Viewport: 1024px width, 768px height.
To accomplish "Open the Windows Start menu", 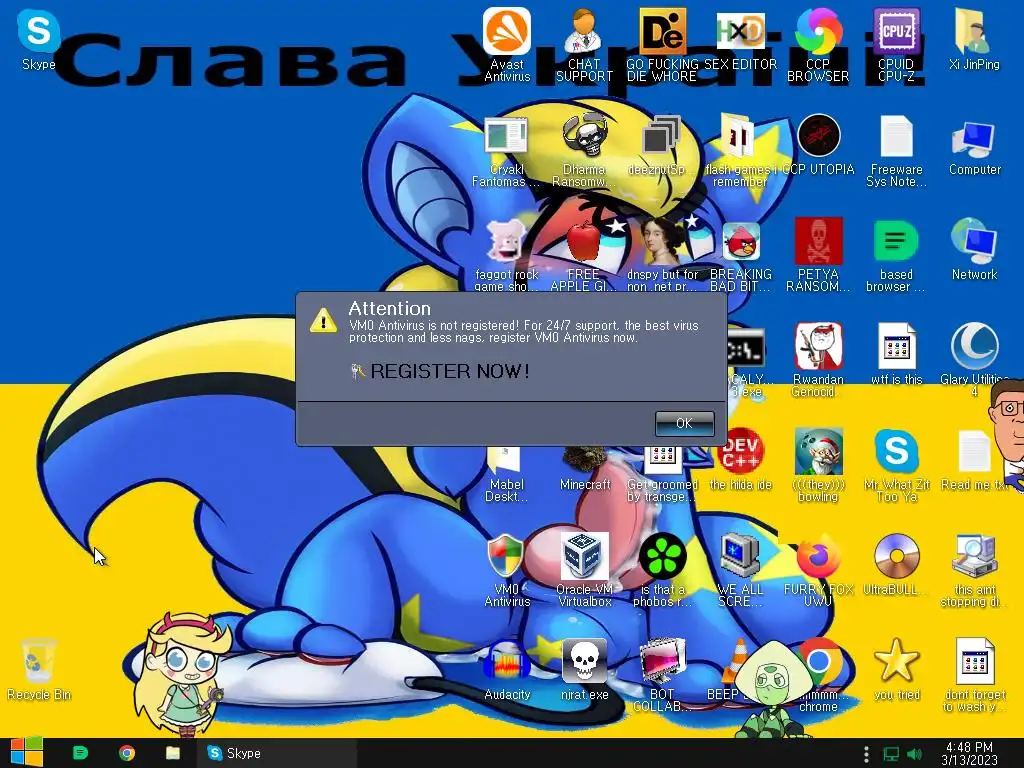I will click(x=26, y=752).
